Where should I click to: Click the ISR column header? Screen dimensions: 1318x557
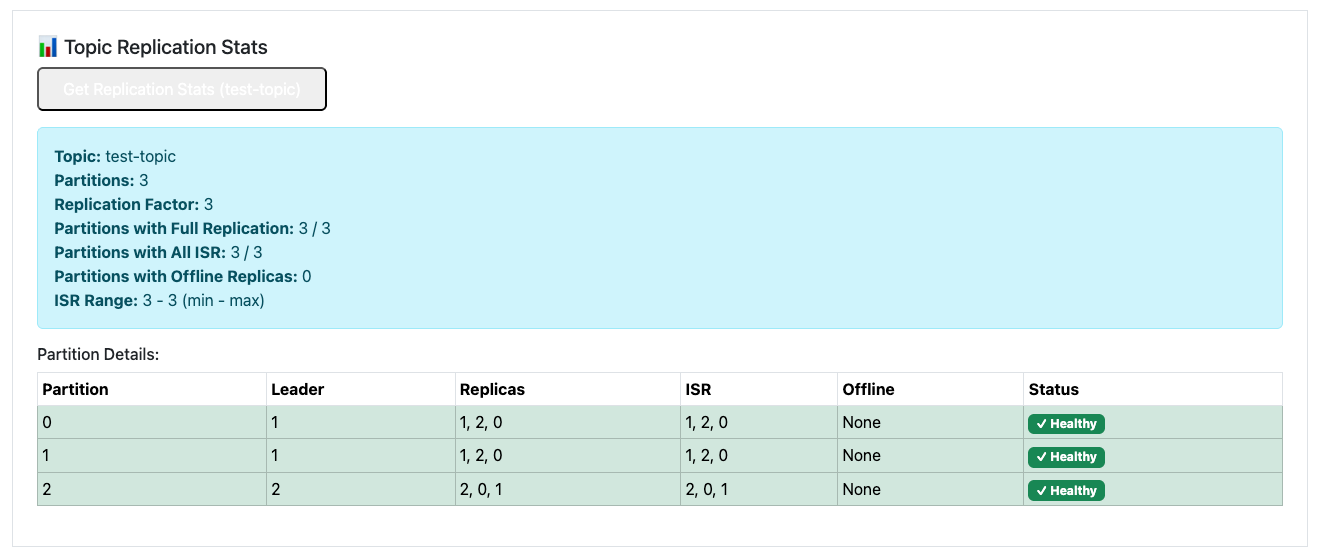point(698,389)
